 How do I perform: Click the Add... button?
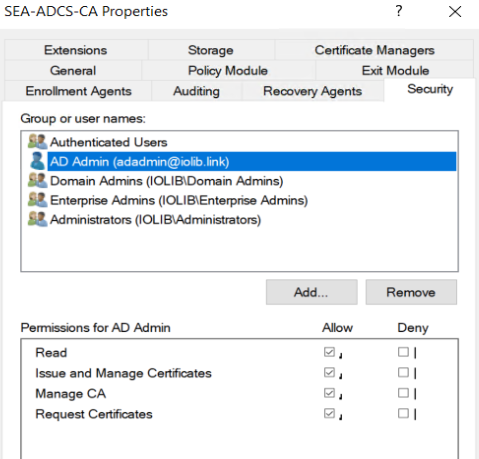[x=312, y=292]
